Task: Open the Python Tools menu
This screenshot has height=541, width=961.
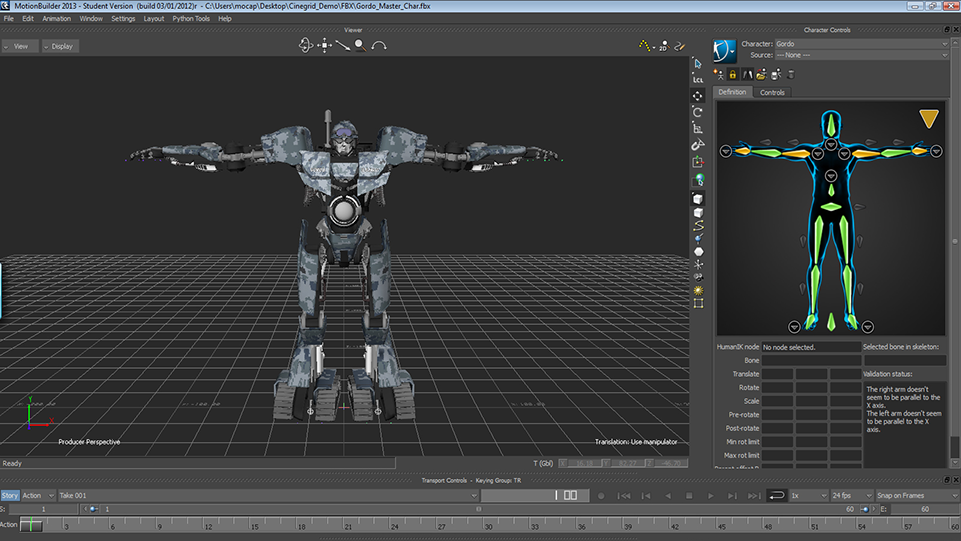Action: tap(191, 18)
